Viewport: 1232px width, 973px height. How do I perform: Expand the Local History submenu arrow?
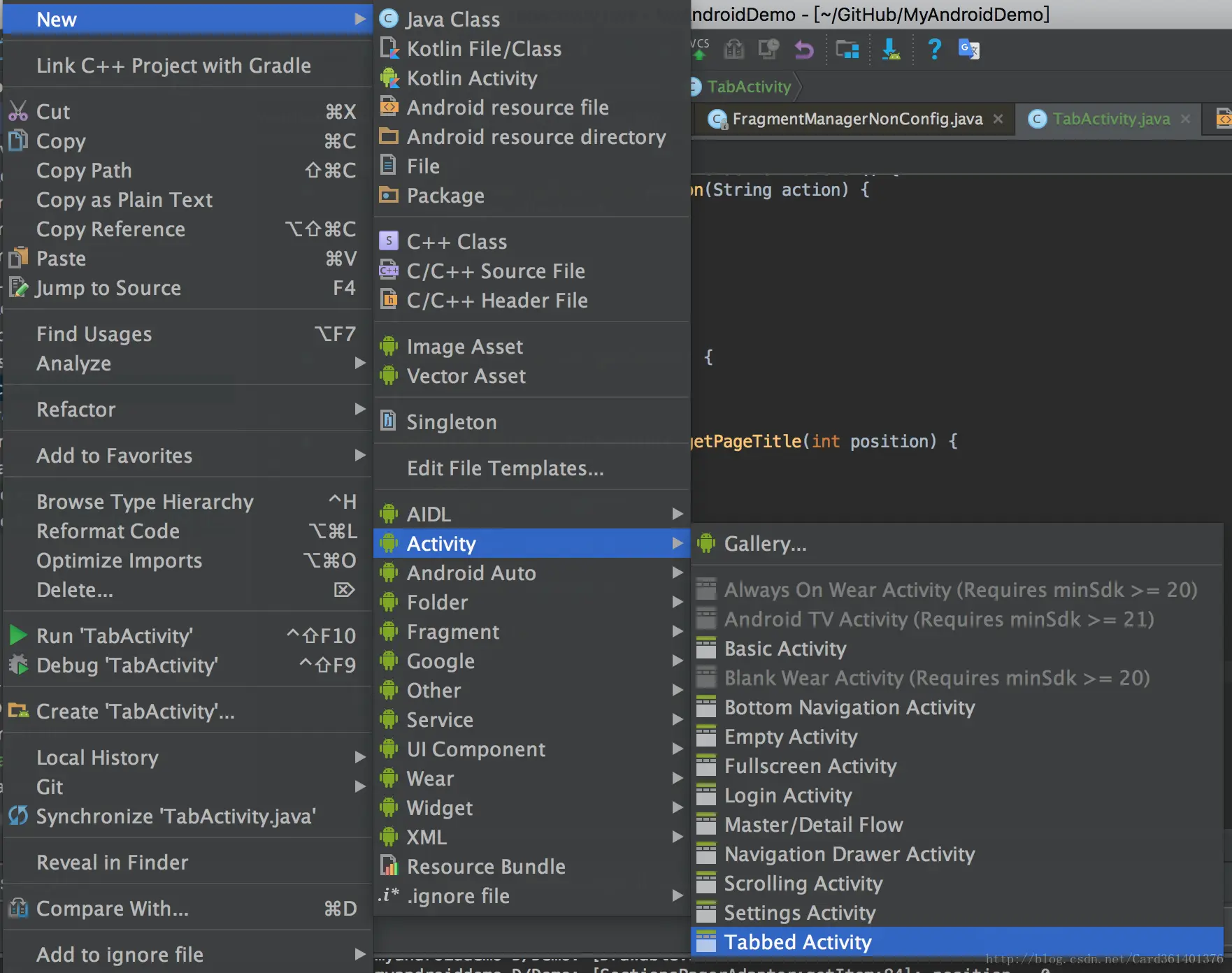click(359, 757)
